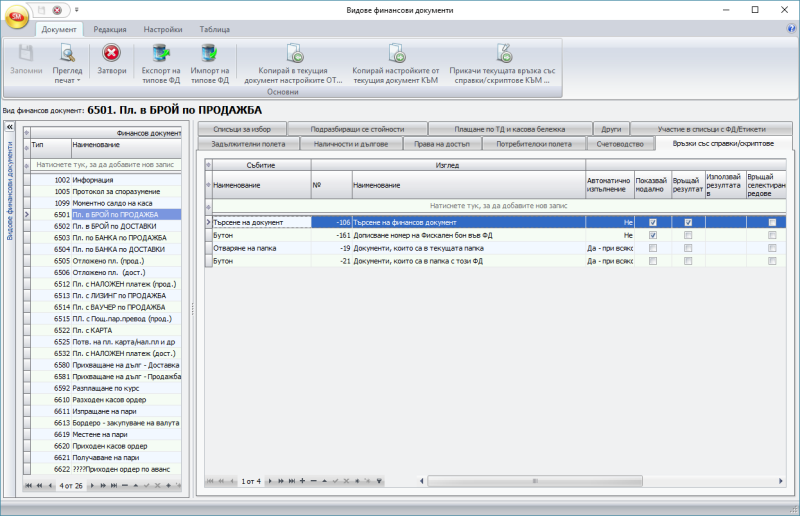Open Други tab
Viewport: 800px width, 516px height.
tap(611, 129)
